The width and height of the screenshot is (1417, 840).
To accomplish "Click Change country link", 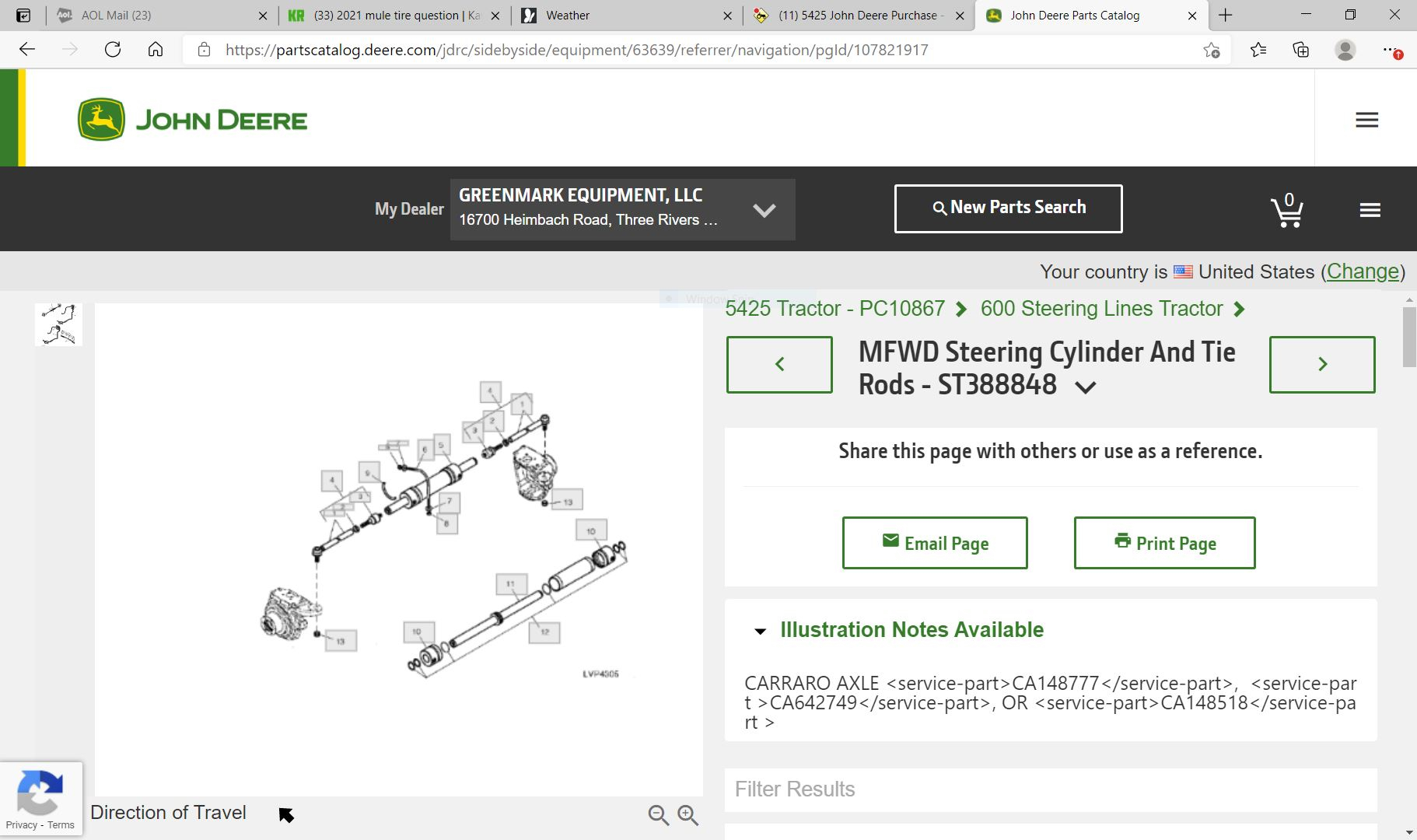I will (1363, 271).
